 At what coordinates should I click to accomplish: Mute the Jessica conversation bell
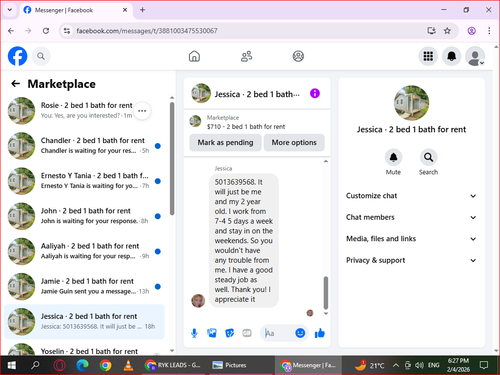click(393, 157)
